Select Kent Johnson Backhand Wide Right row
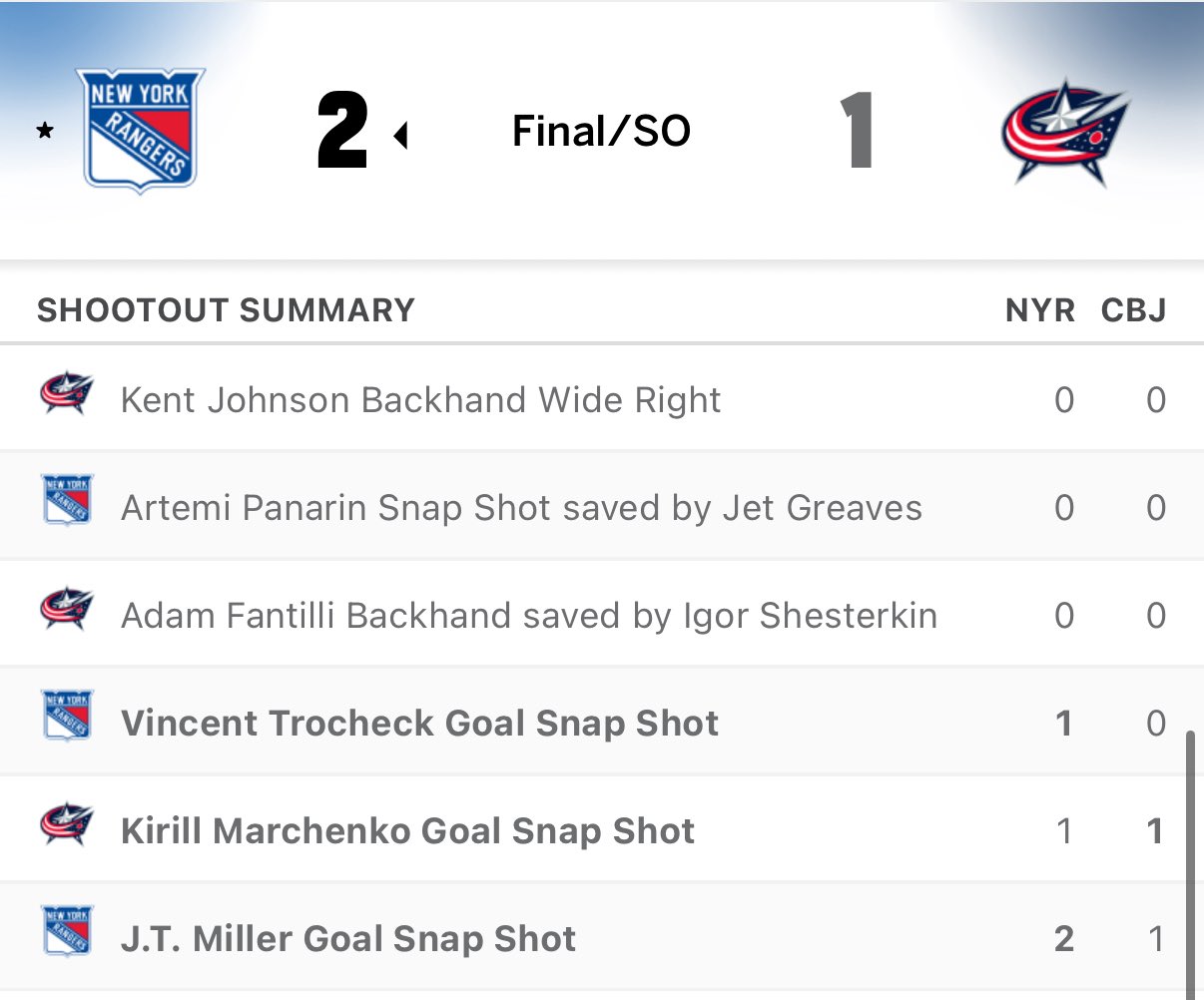 (x=420, y=399)
